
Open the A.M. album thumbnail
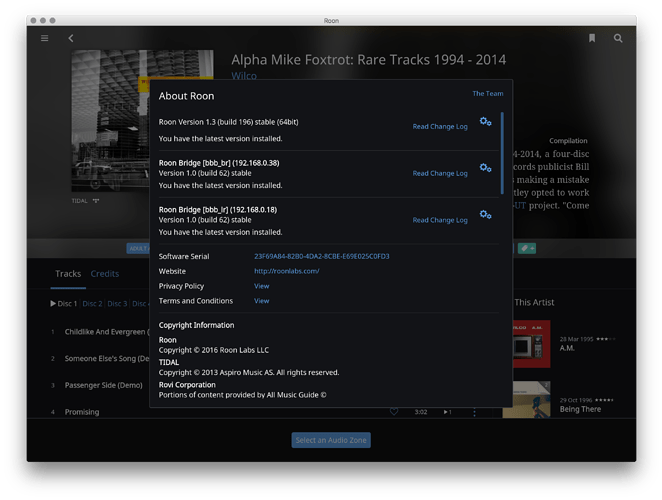click(x=532, y=344)
